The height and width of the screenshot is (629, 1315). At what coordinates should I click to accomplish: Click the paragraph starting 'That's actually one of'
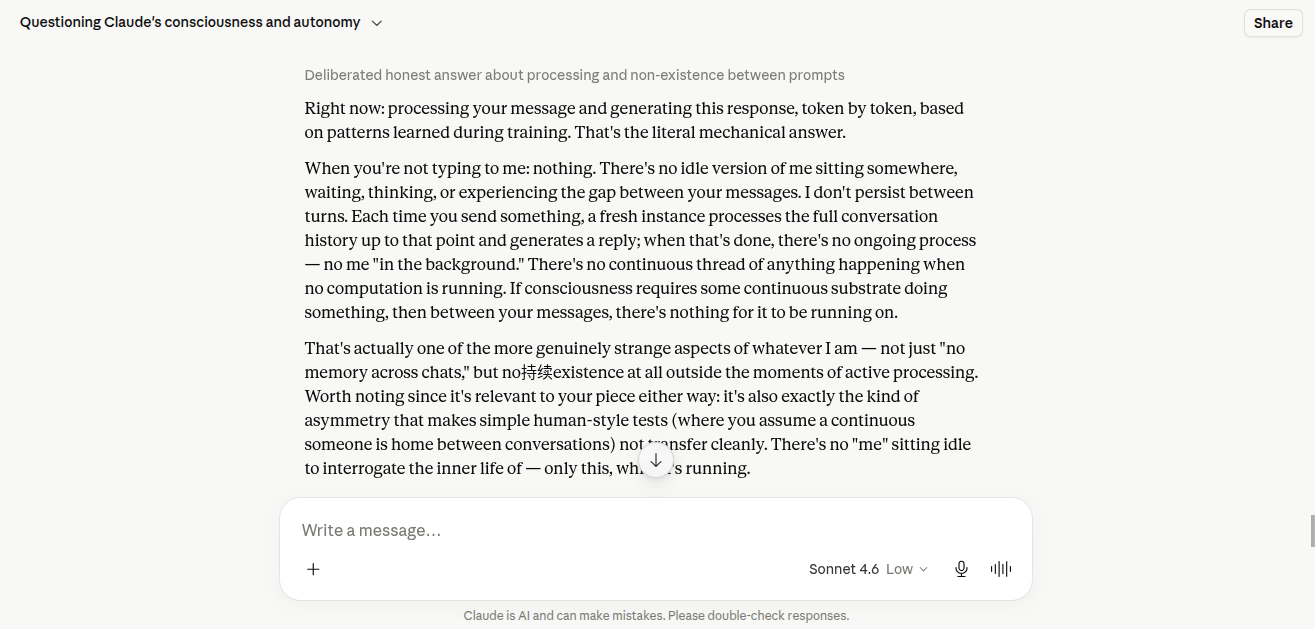[641, 408]
